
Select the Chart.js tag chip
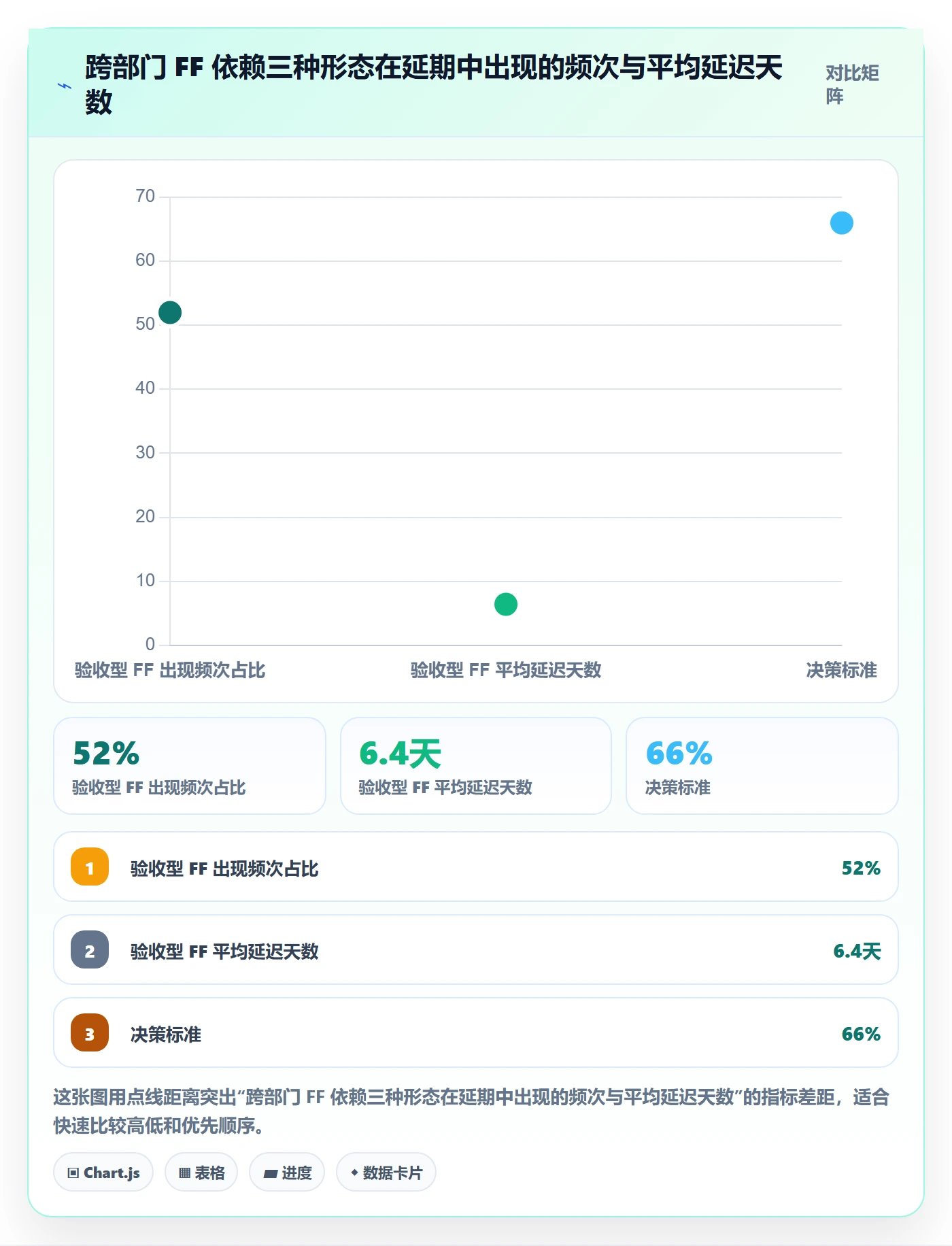coord(103,1173)
